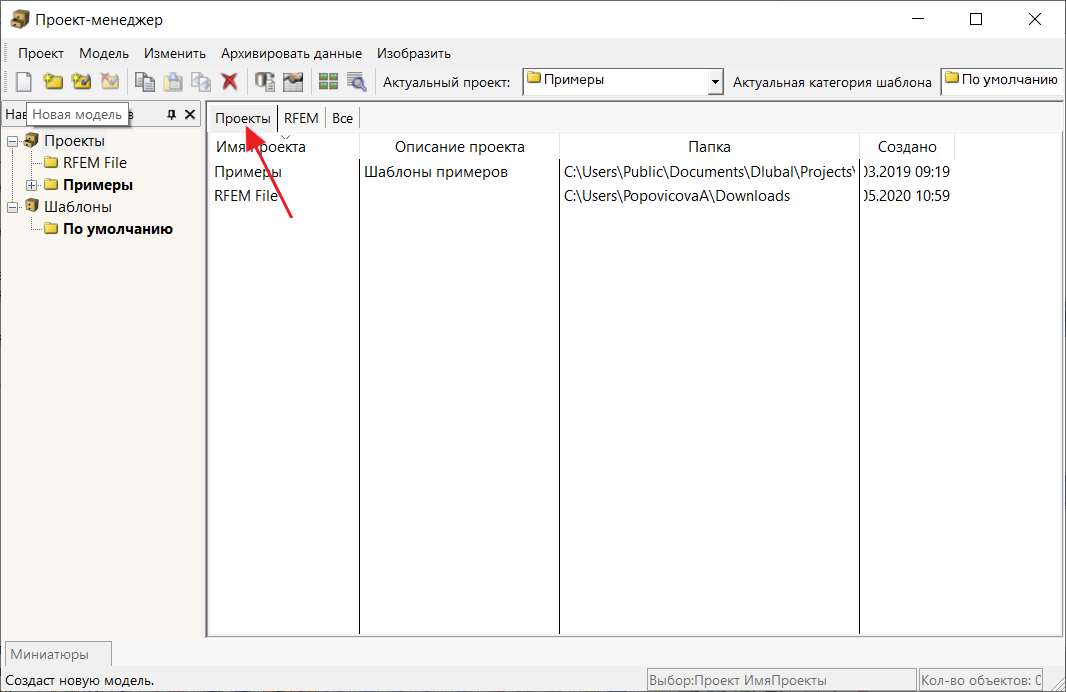The image size is (1066, 692).
Task: Click the 2019 09:19 created date cell
Action: click(906, 172)
